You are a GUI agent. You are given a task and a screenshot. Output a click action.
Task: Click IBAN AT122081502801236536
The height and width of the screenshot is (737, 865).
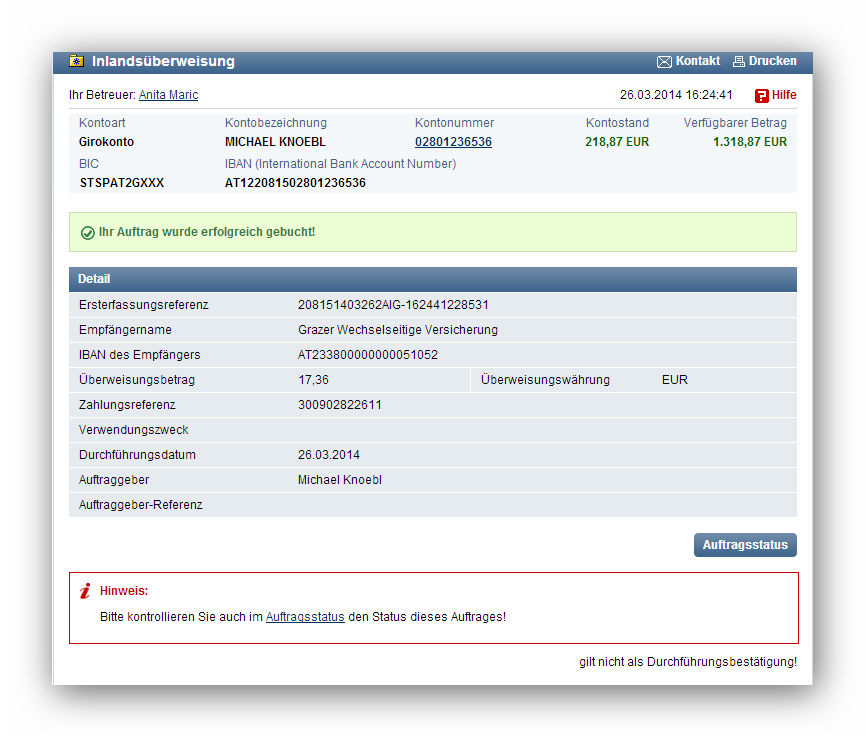[295, 183]
